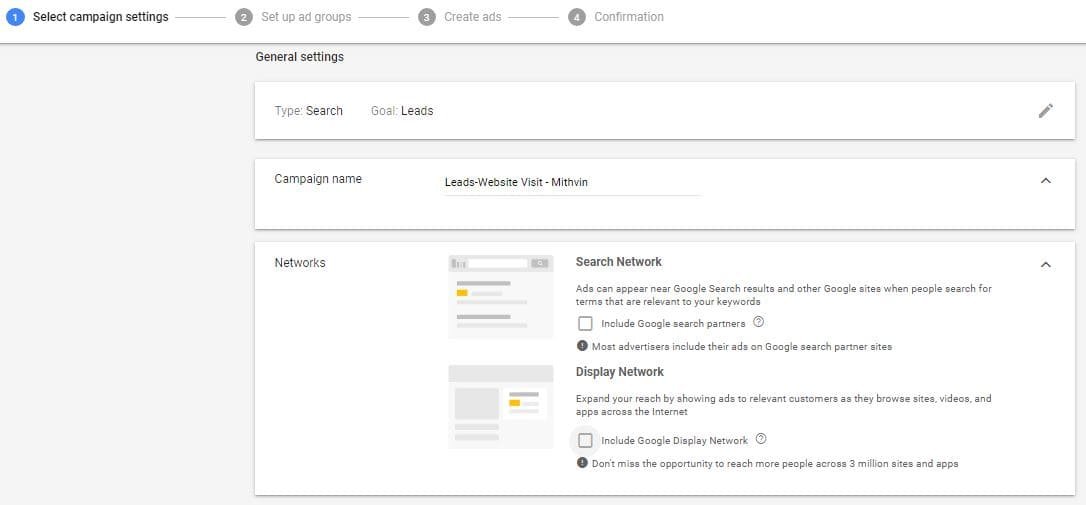The image size is (1086, 505).
Task: Enable Include Google Display Network checkbox
Action: coord(585,440)
